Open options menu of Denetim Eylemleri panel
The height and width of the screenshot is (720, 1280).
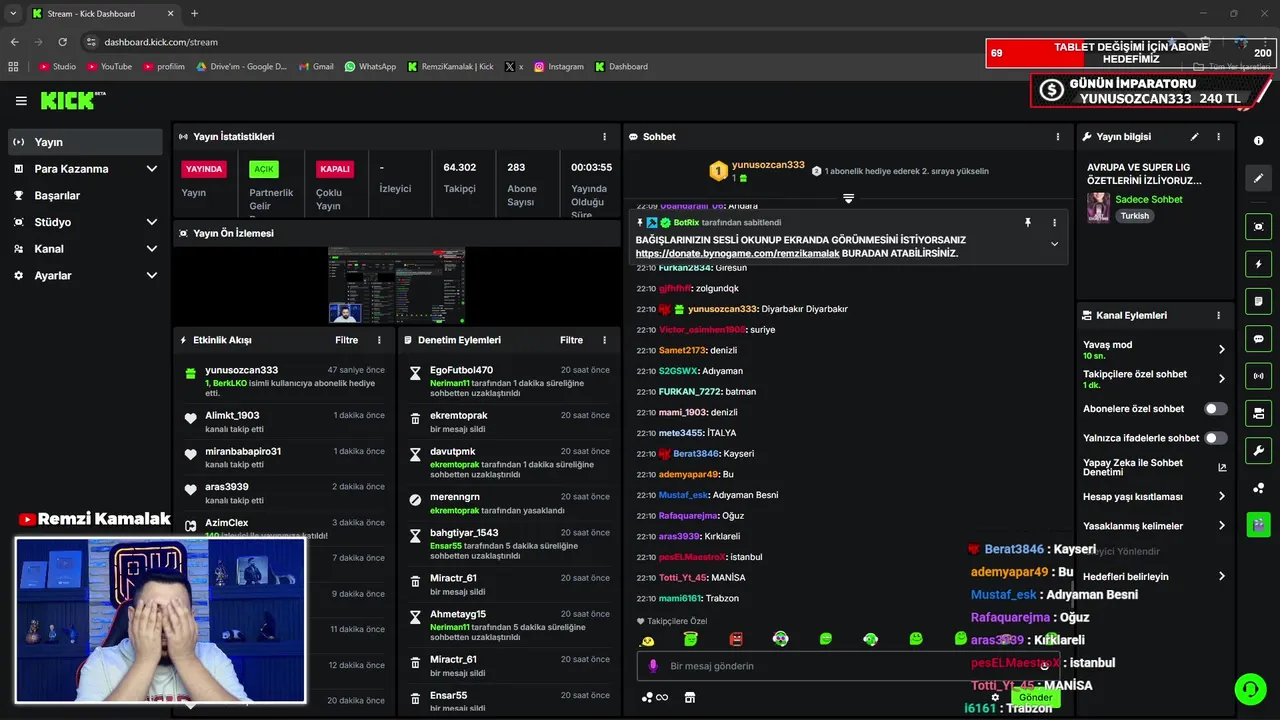pos(604,340)
